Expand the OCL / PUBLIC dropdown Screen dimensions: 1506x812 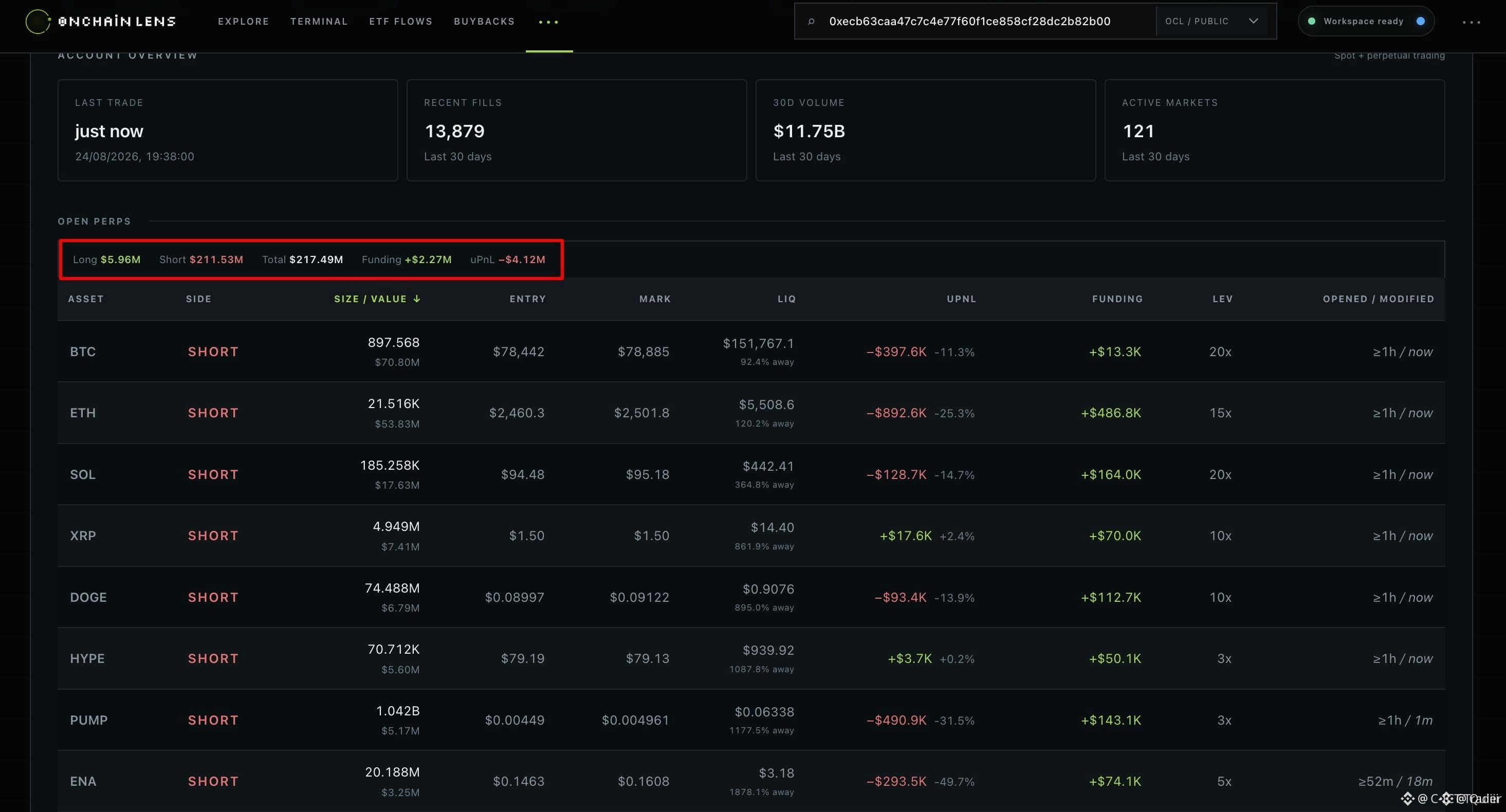click(1211, 21)
